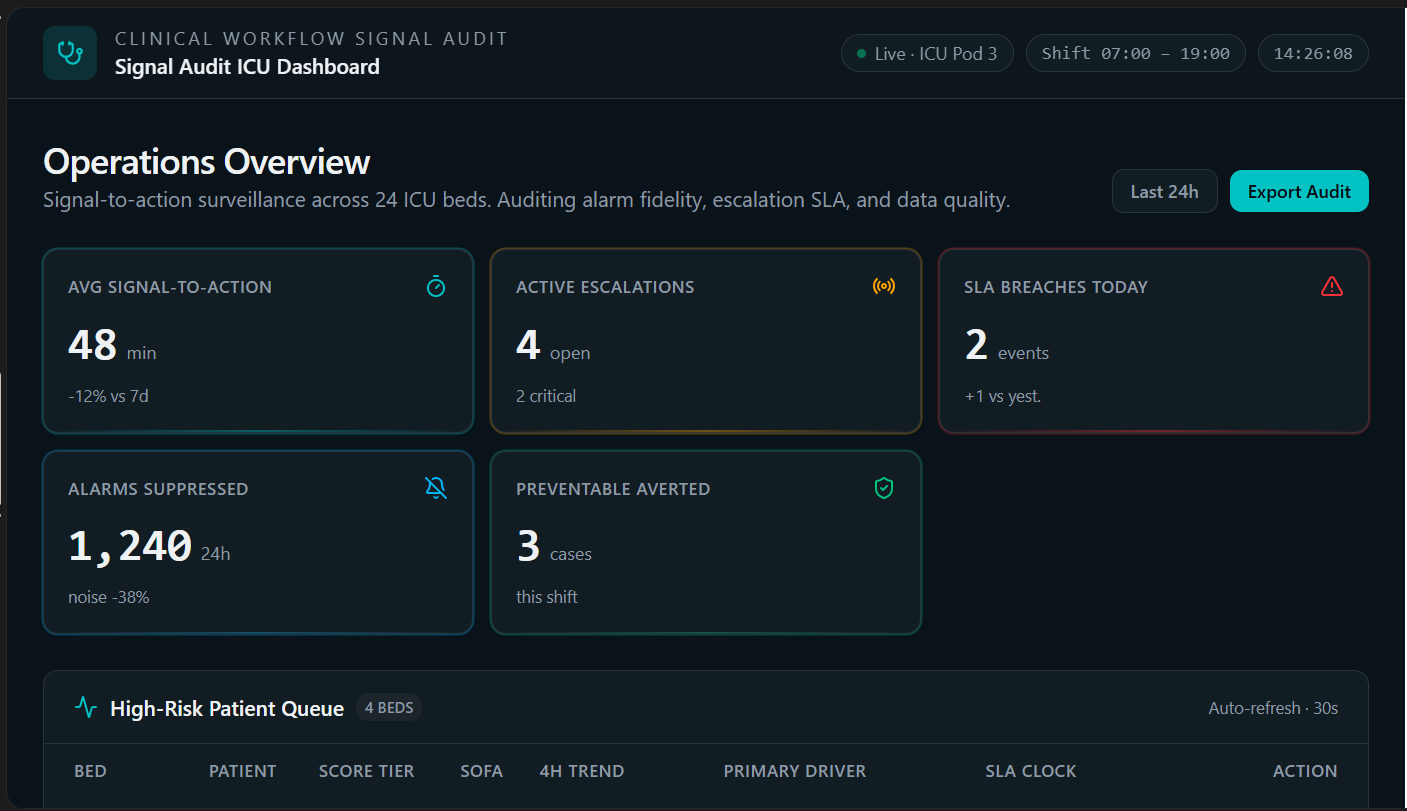This screenshot has height=811, width=1407.
Task: Click the this shift text
Action: [x=547, y=597]
